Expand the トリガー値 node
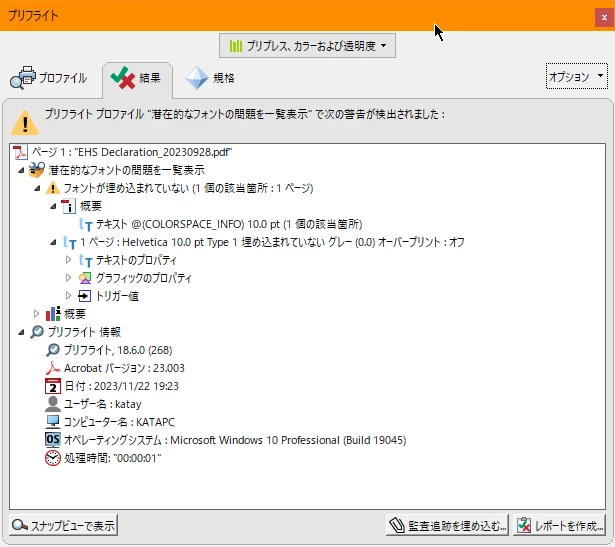The width and height of the screenshot is (615, 547). point(68,296)
